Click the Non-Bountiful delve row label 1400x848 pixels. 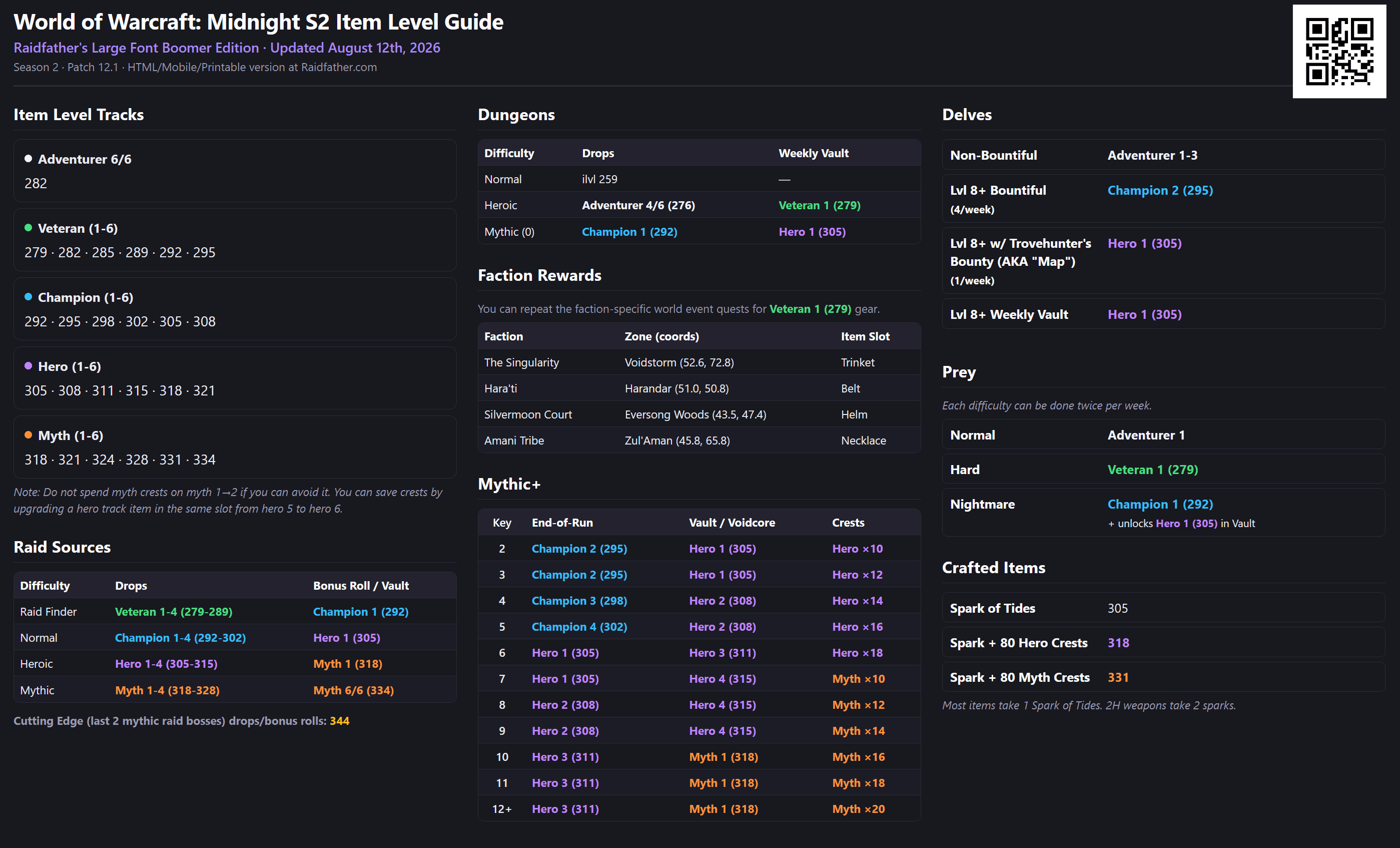pyautogui.click(x=993, y=155)
